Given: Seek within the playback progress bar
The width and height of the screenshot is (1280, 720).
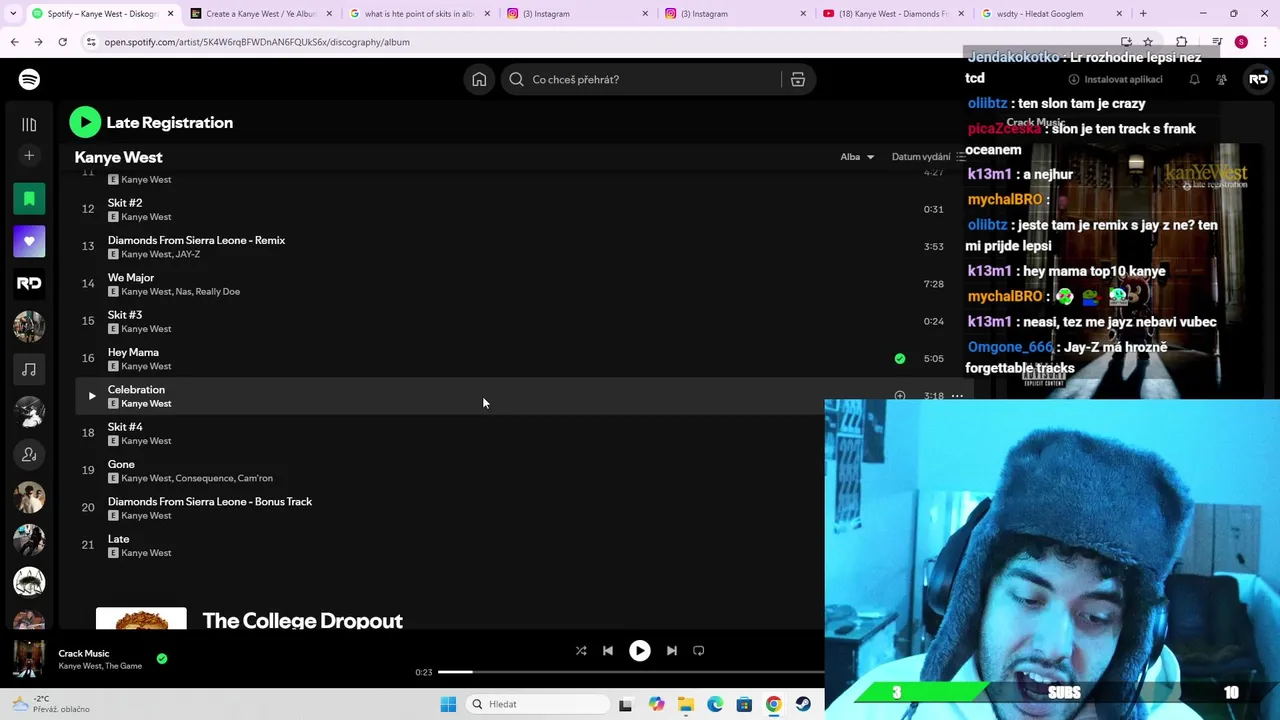Looking at the screenshot, I should coord(630,672).
